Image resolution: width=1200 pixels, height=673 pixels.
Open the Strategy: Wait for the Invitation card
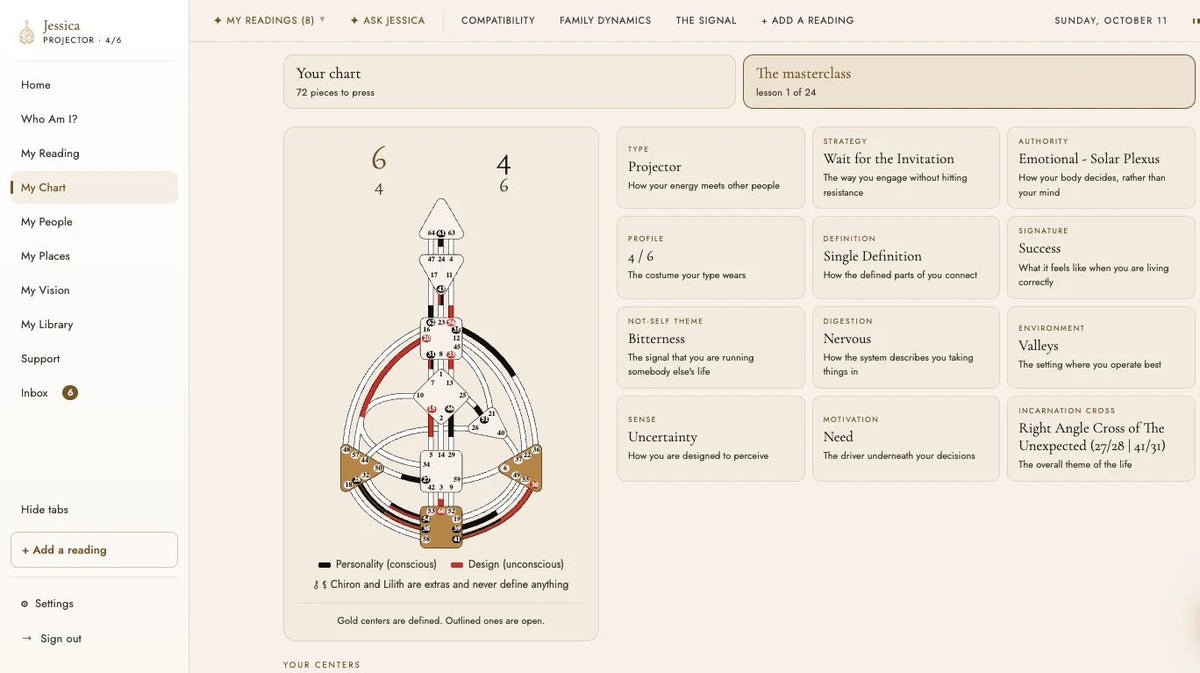[906, 168]
